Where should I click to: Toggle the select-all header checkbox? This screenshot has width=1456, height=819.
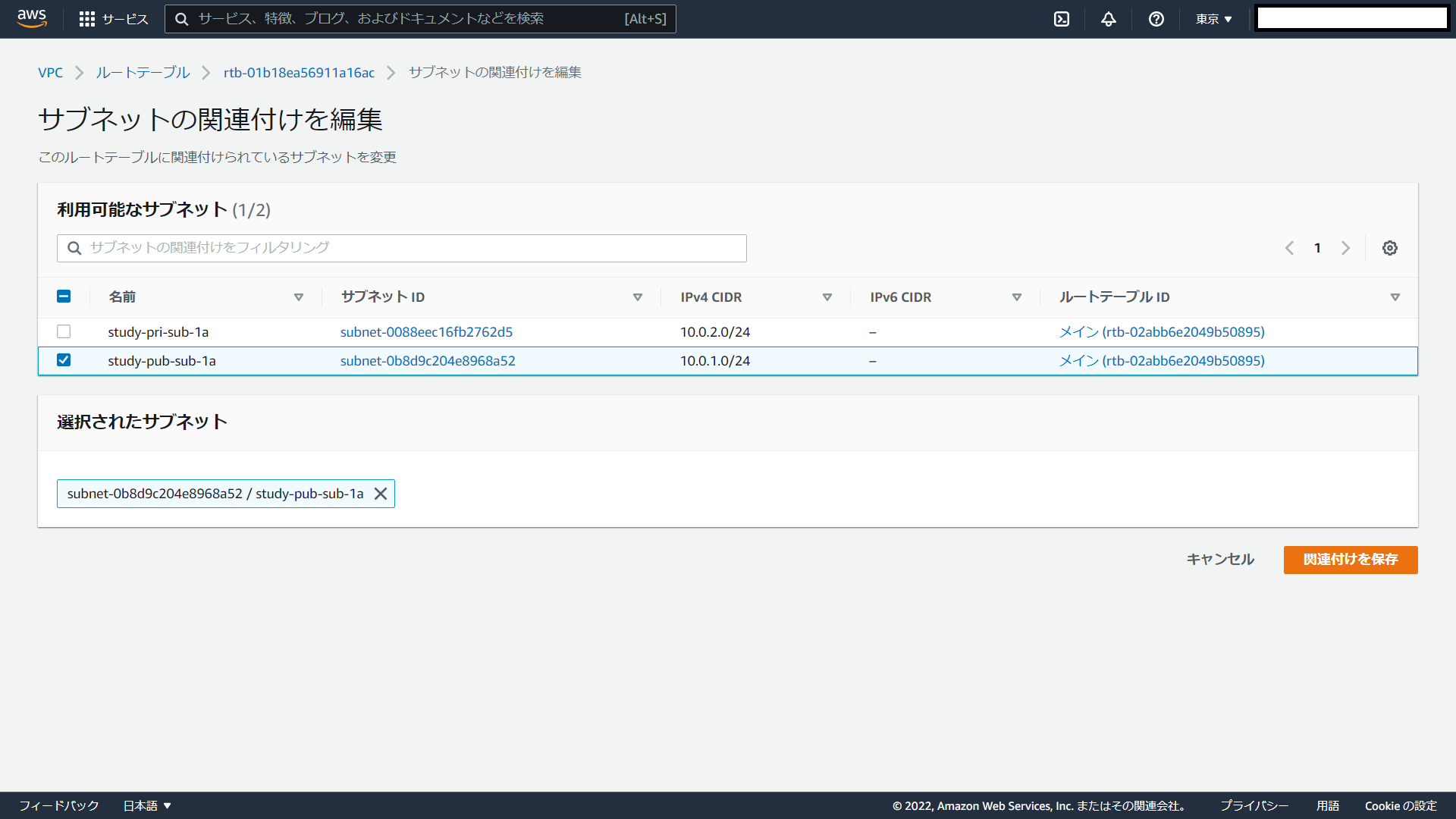click(x=64, y=297)
